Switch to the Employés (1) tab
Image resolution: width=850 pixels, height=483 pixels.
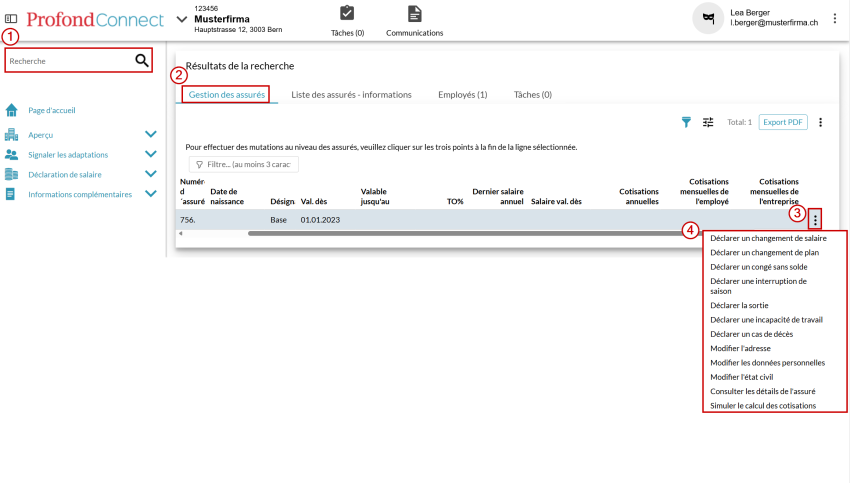coord(463,95)
